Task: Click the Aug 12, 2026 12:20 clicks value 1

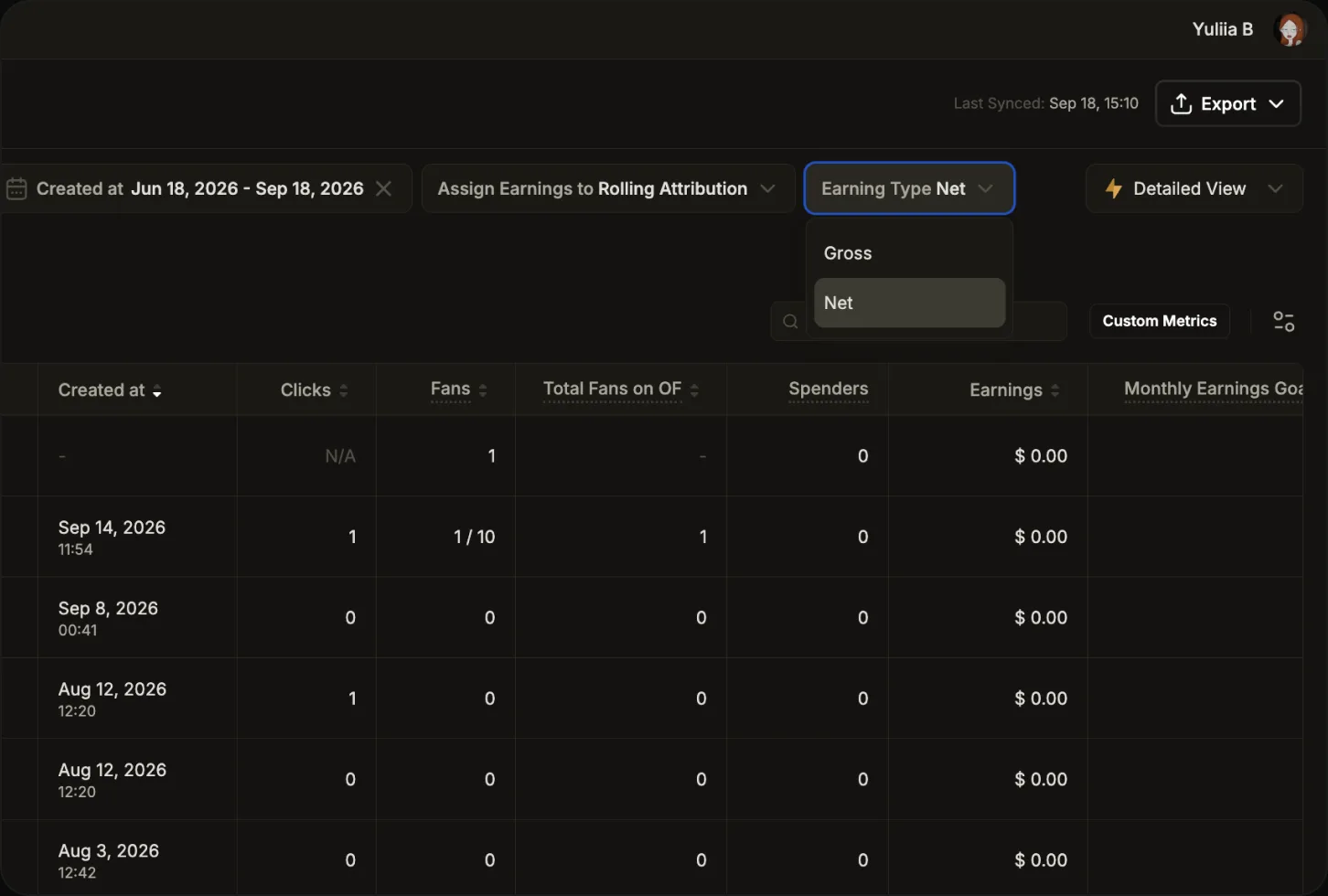Action: click(x=352, y=699)
